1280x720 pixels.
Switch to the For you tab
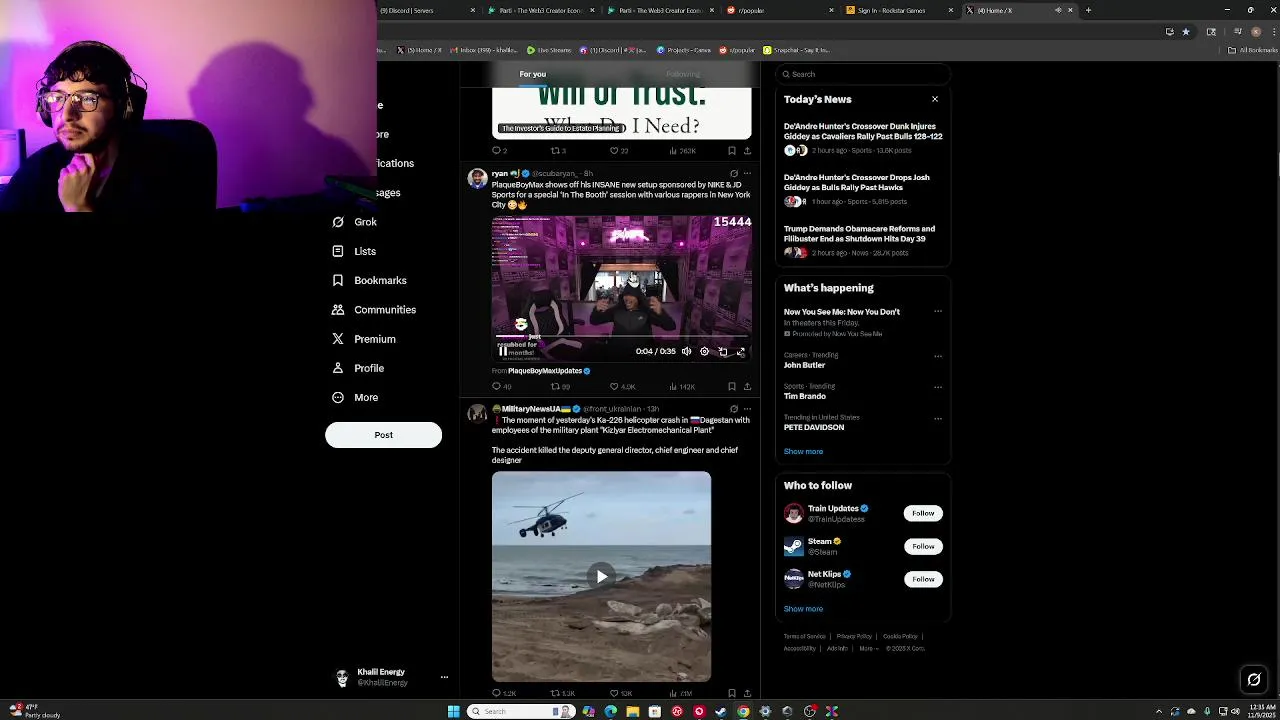[533, 74]
